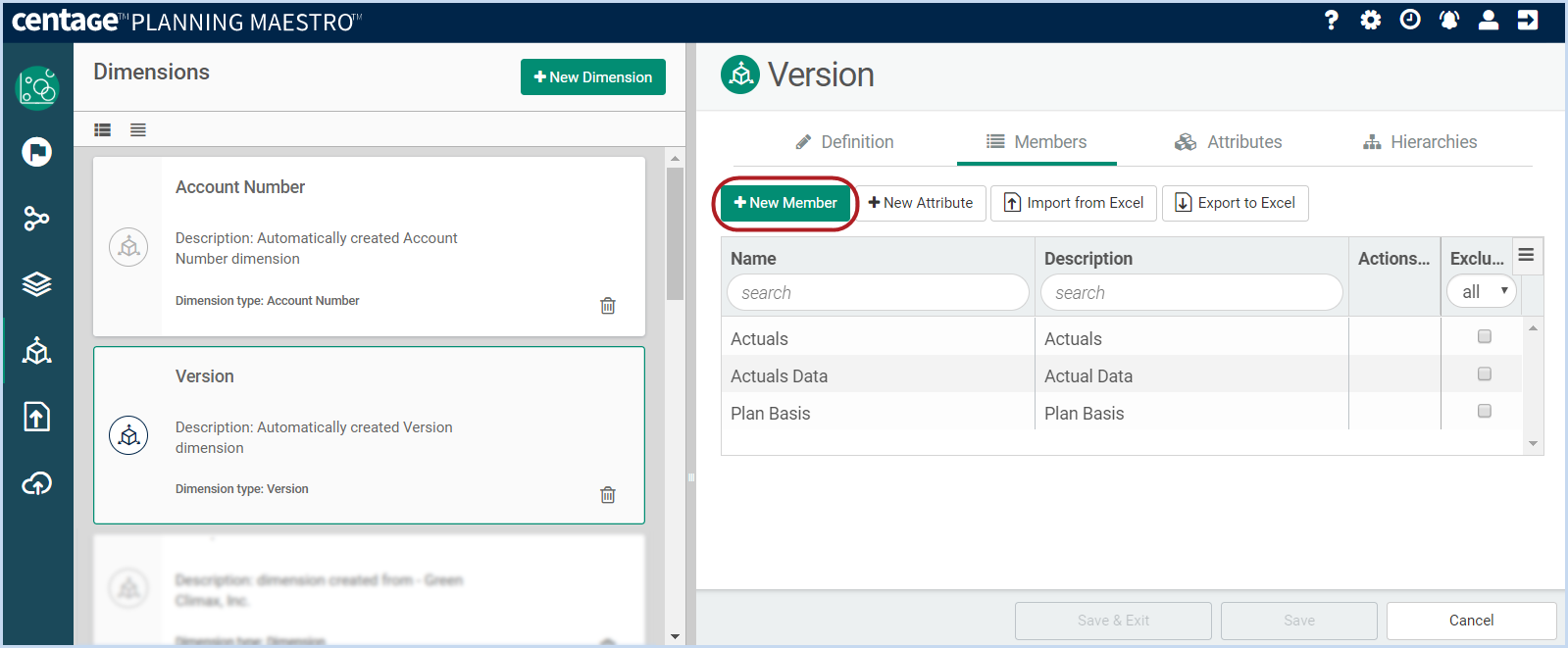Delete the Account Number dimension

[608, 306]
